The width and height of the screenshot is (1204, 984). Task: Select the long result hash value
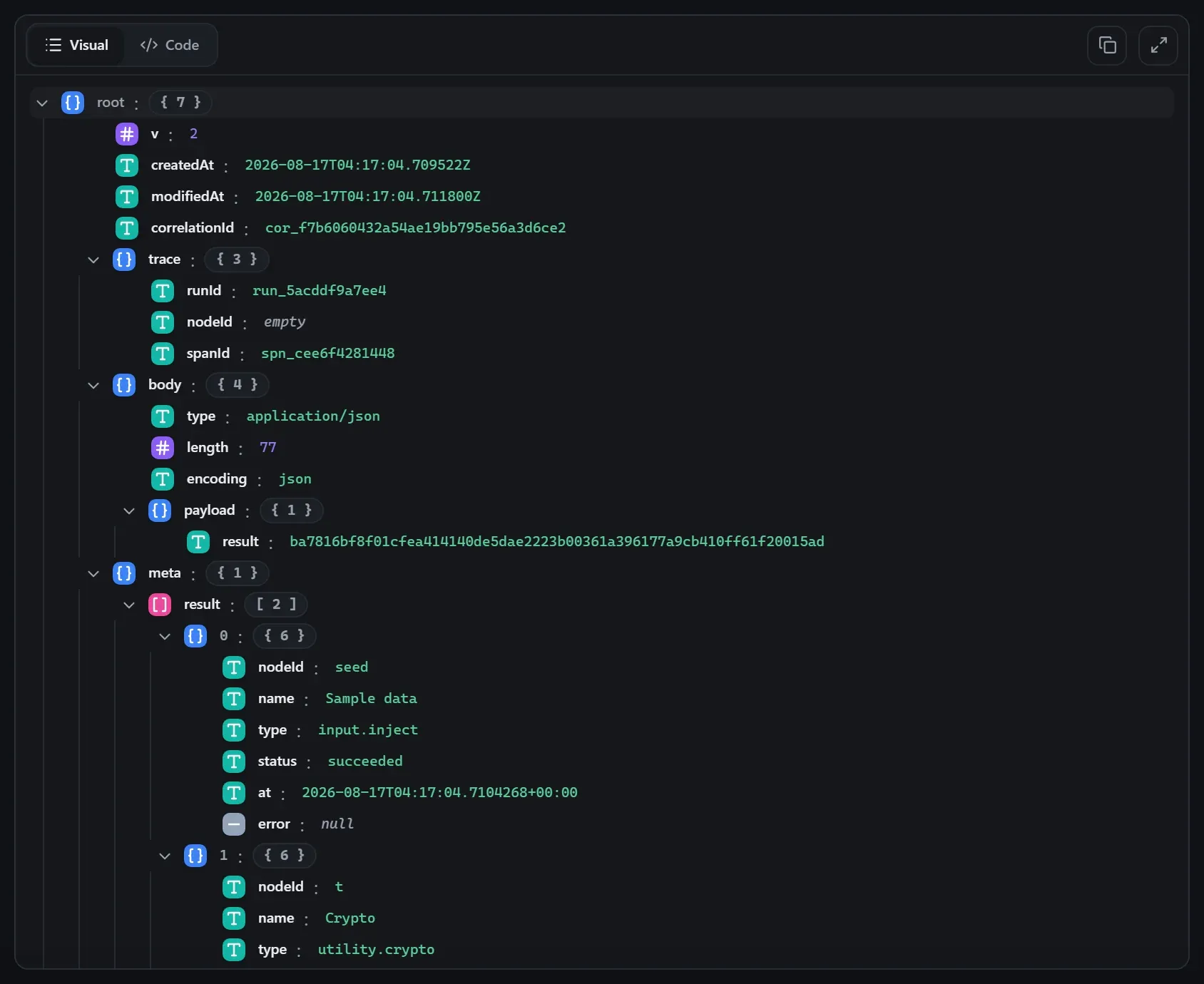pyautogui.click(x=557, y=542)
